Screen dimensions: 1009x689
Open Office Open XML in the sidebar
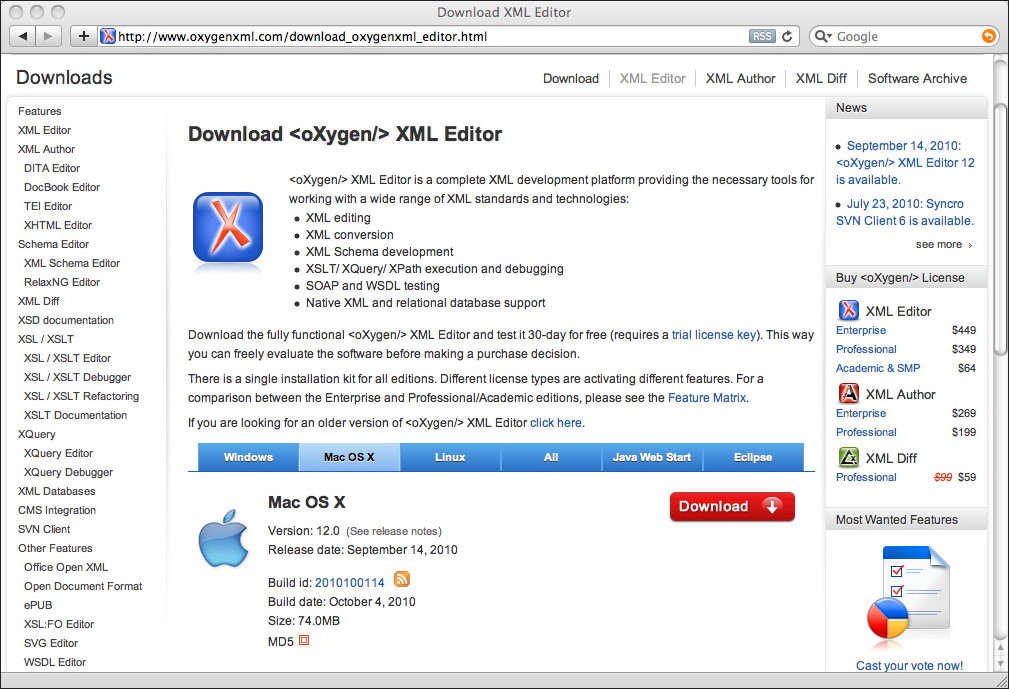coord(66,567)
